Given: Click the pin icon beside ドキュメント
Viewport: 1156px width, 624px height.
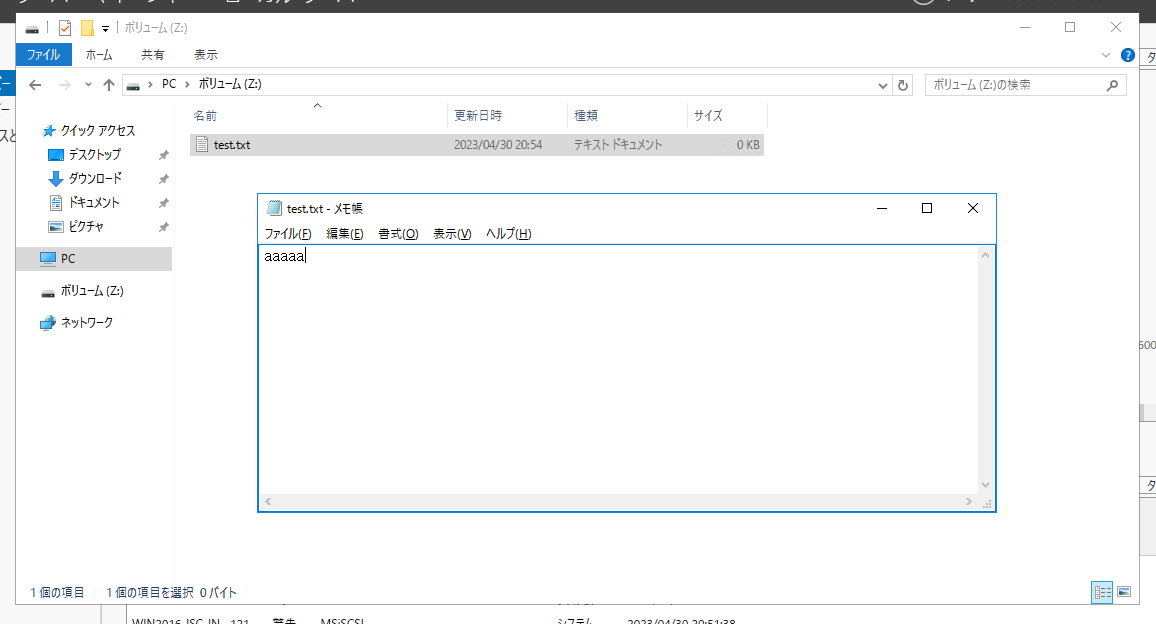Looking at the screenshot, I should (164, 203).
